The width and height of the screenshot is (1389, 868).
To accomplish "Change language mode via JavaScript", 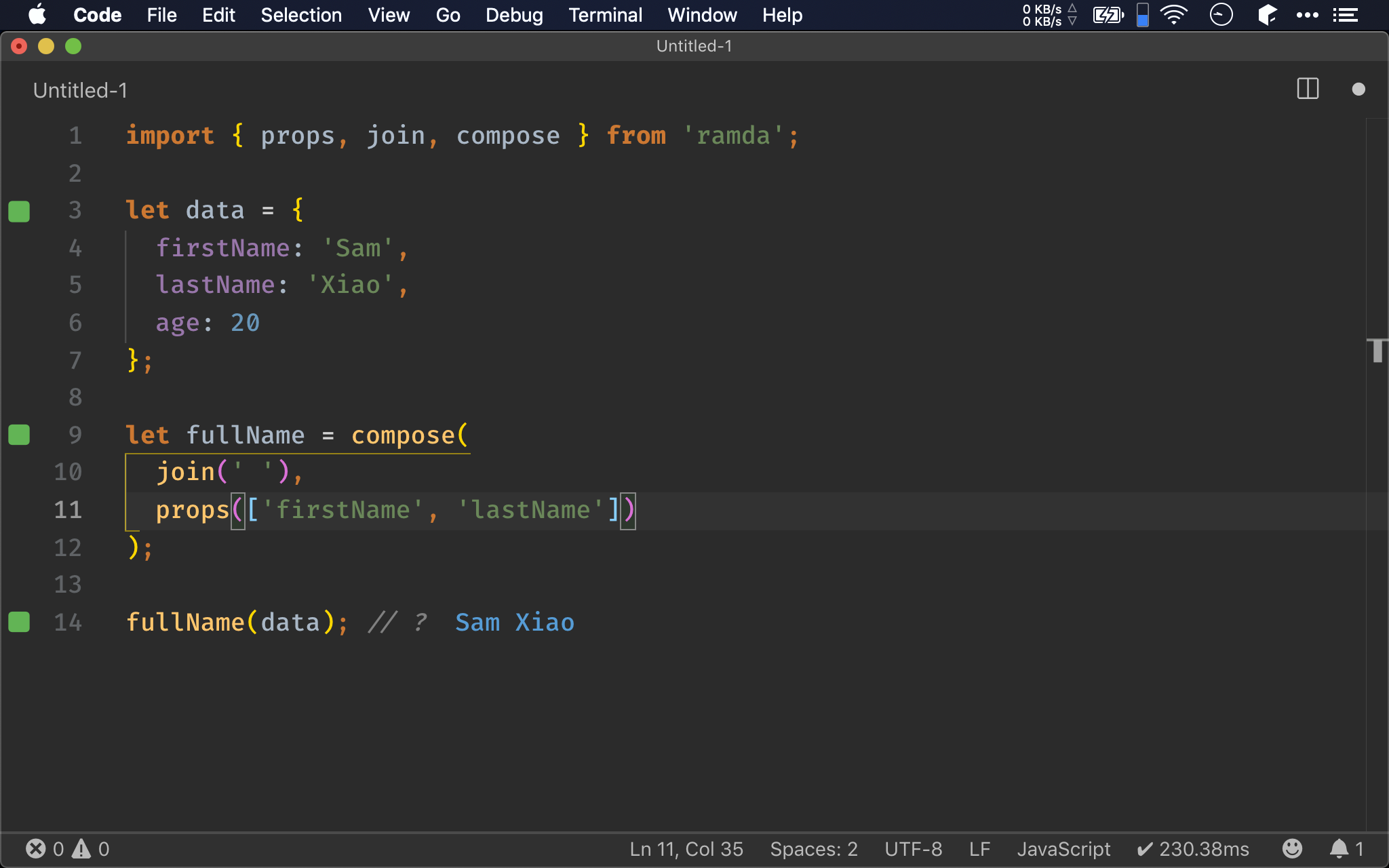I will click(x=1063, y=849).
